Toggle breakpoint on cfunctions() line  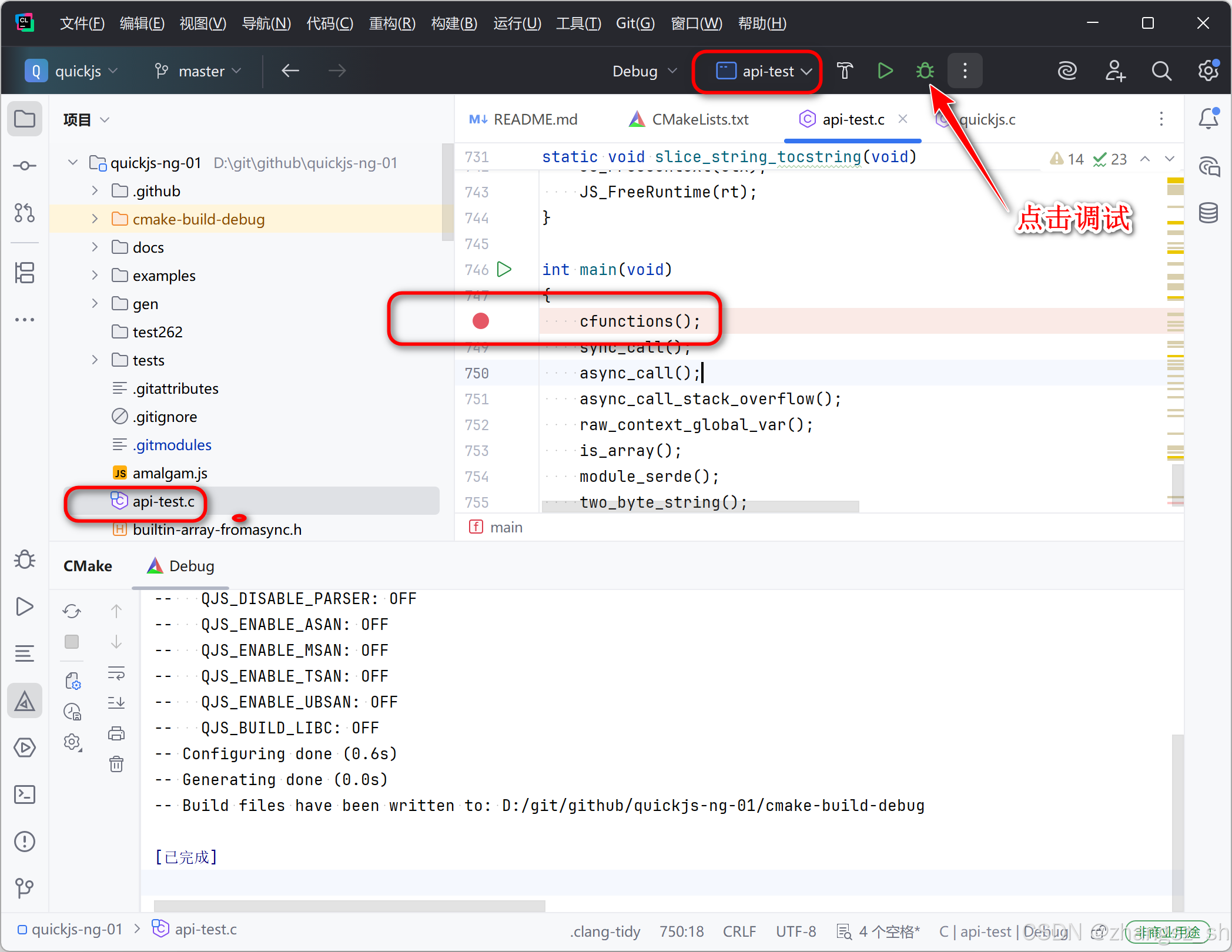(481, 321)
